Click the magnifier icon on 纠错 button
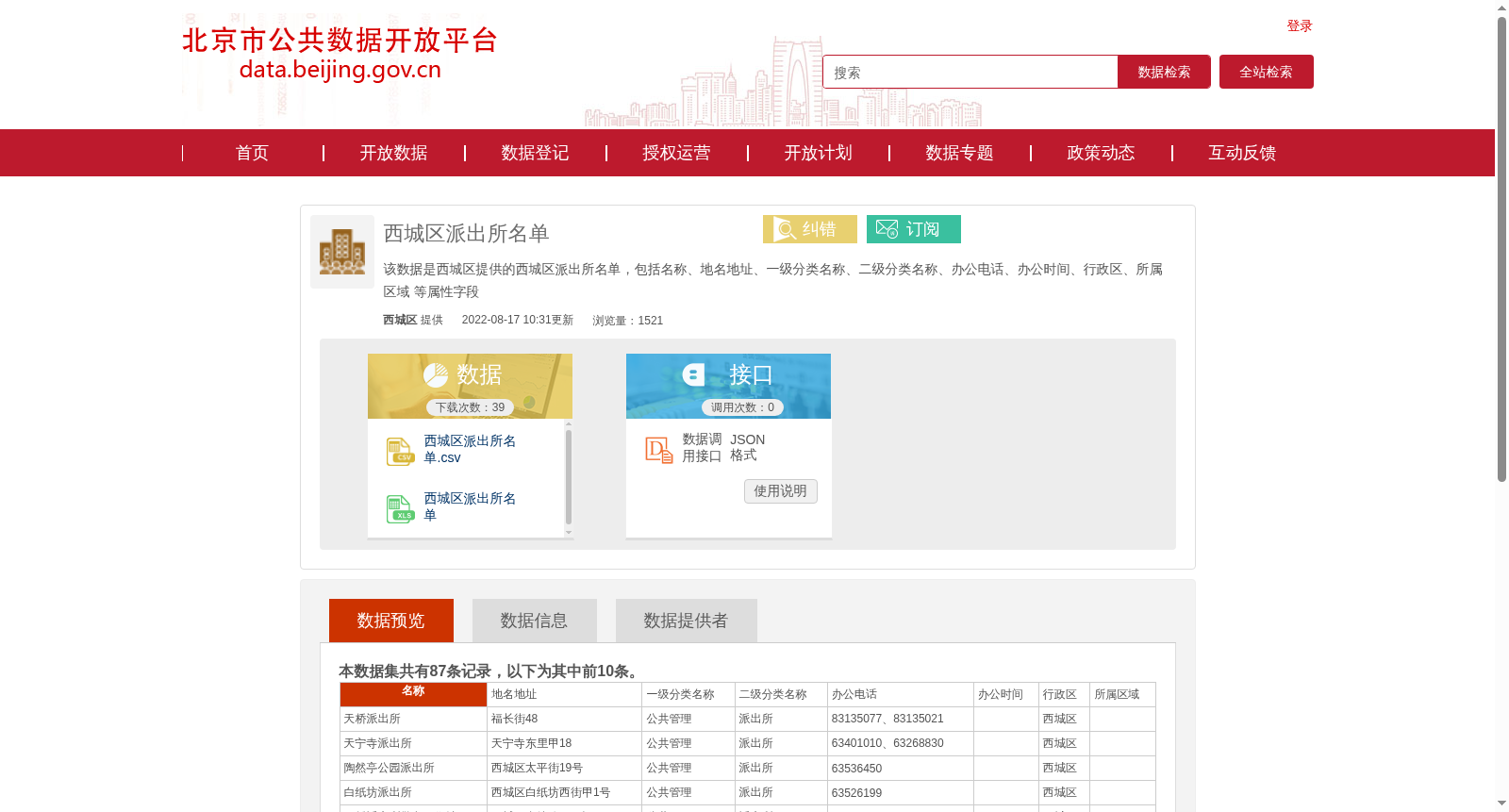This screenshot has height=812, width=1509. [x=785, y=229]
